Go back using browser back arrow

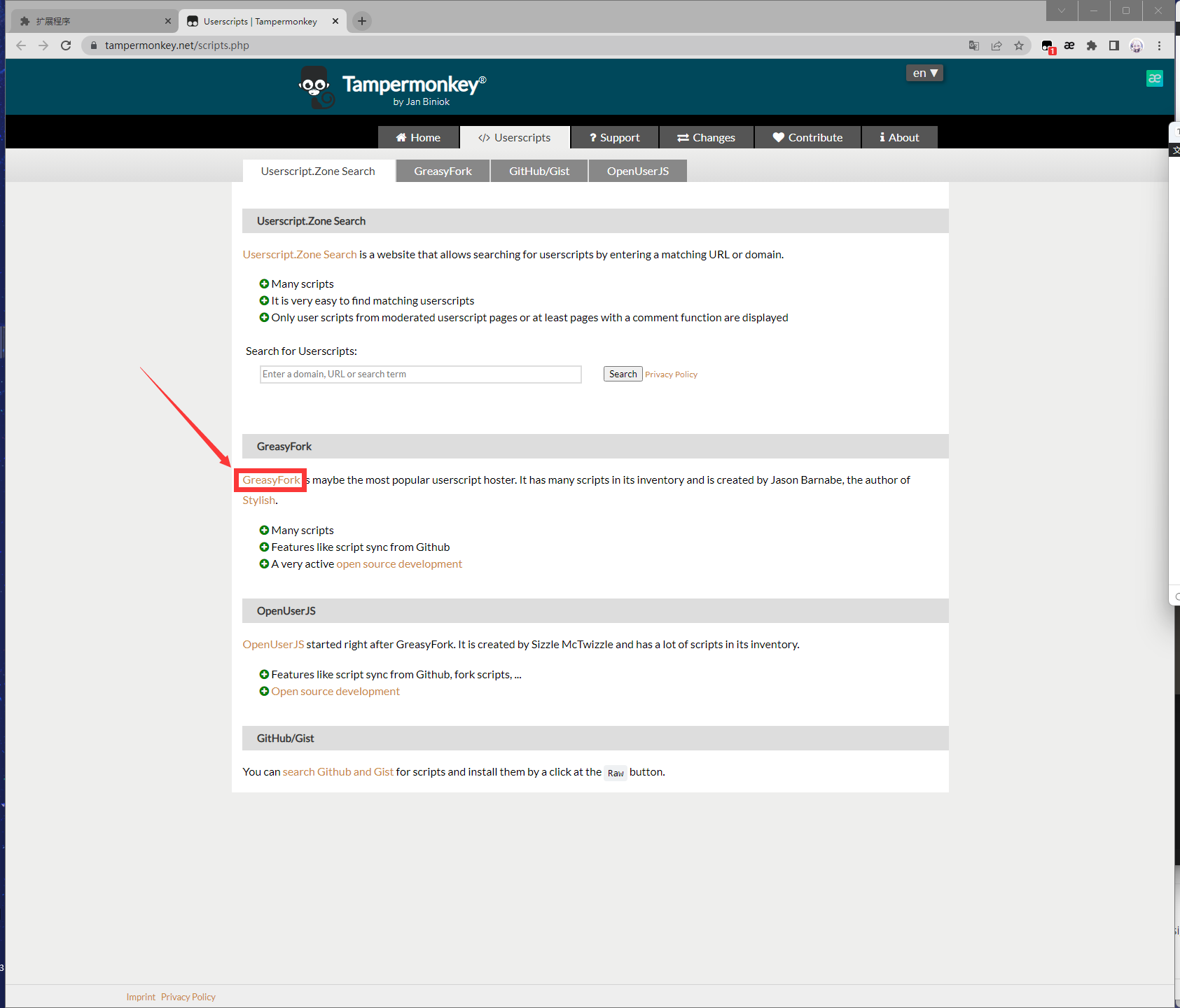click(21, 45)
